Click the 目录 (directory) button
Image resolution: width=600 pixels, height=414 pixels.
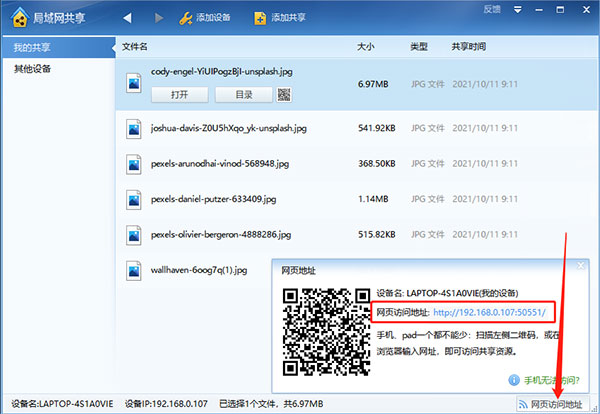point(243,94)
